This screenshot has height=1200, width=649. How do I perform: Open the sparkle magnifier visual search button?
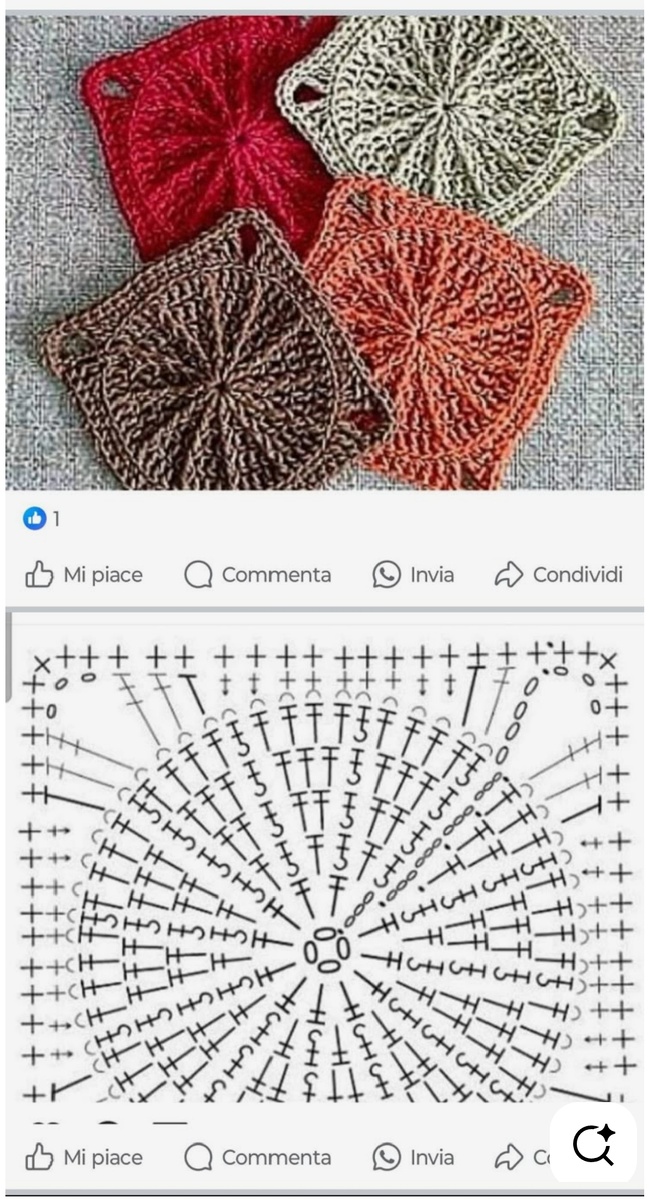coord(593,1143)
